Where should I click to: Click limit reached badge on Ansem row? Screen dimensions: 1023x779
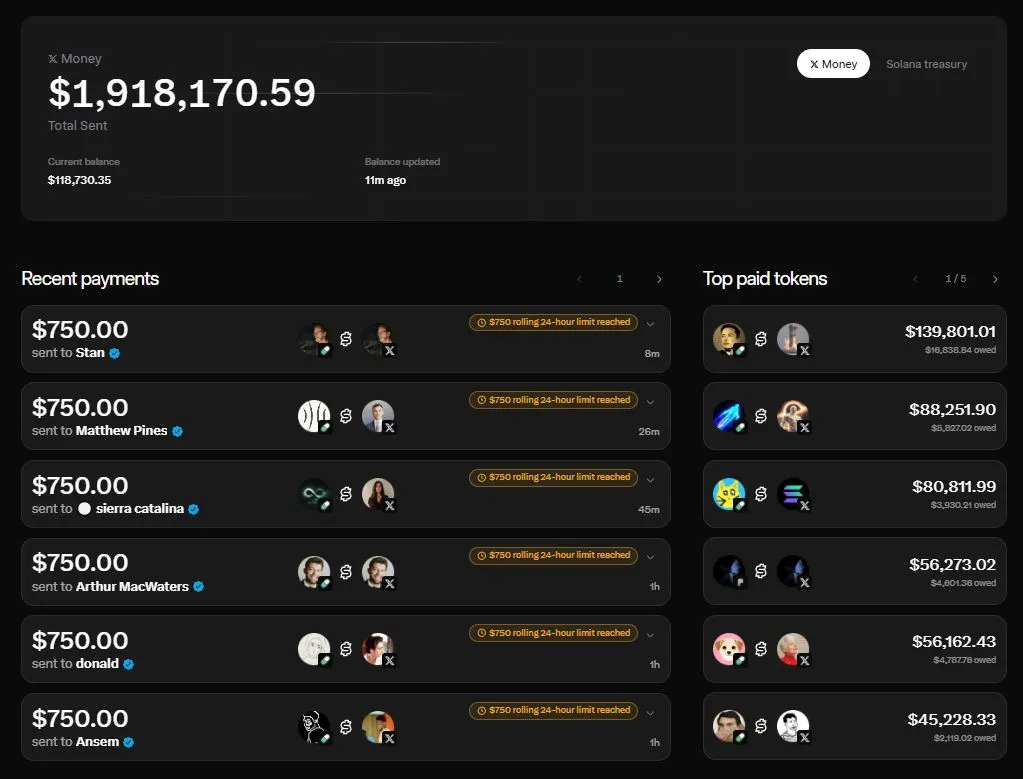[x=553, y=710]
